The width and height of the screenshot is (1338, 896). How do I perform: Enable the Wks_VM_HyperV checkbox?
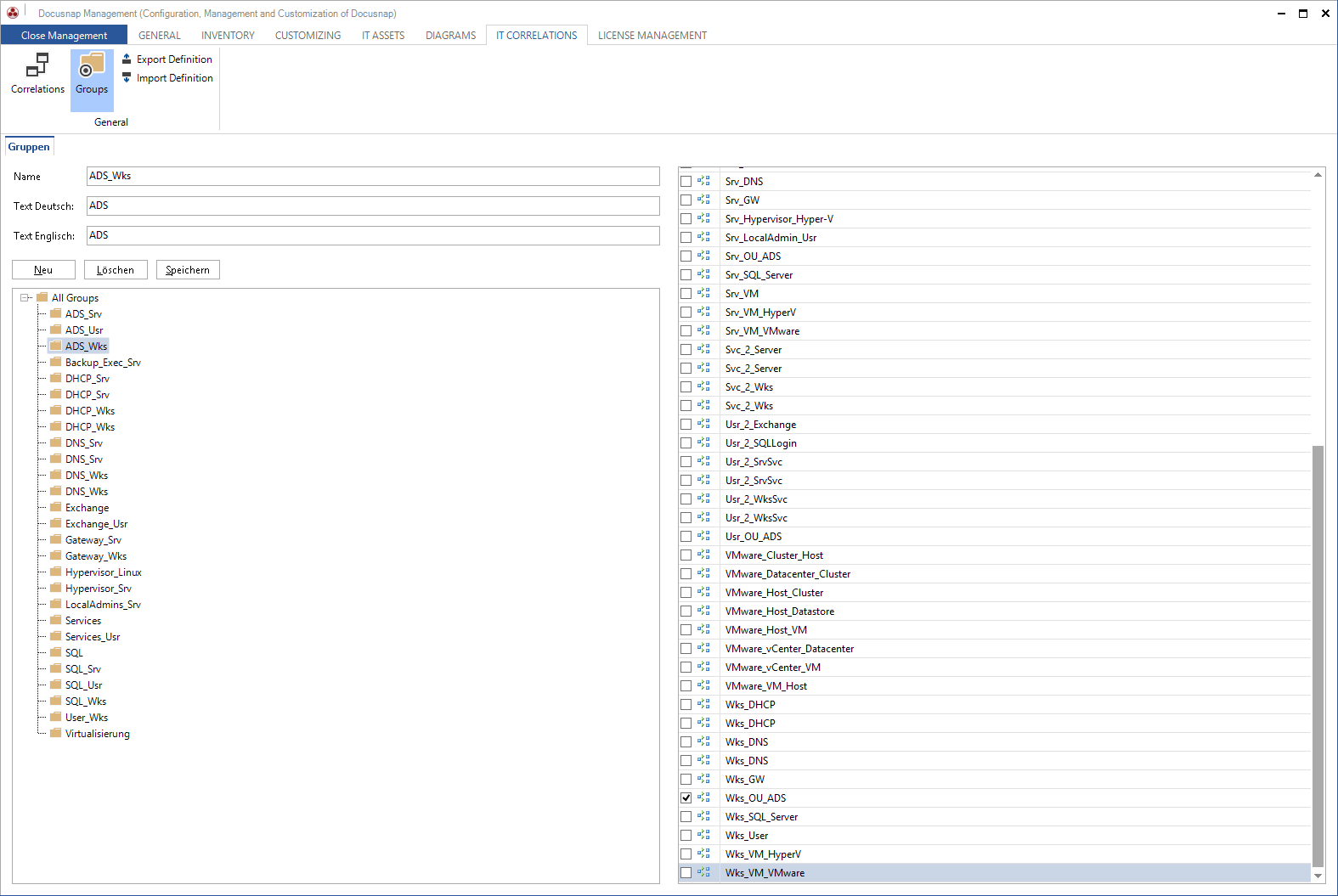686,854
